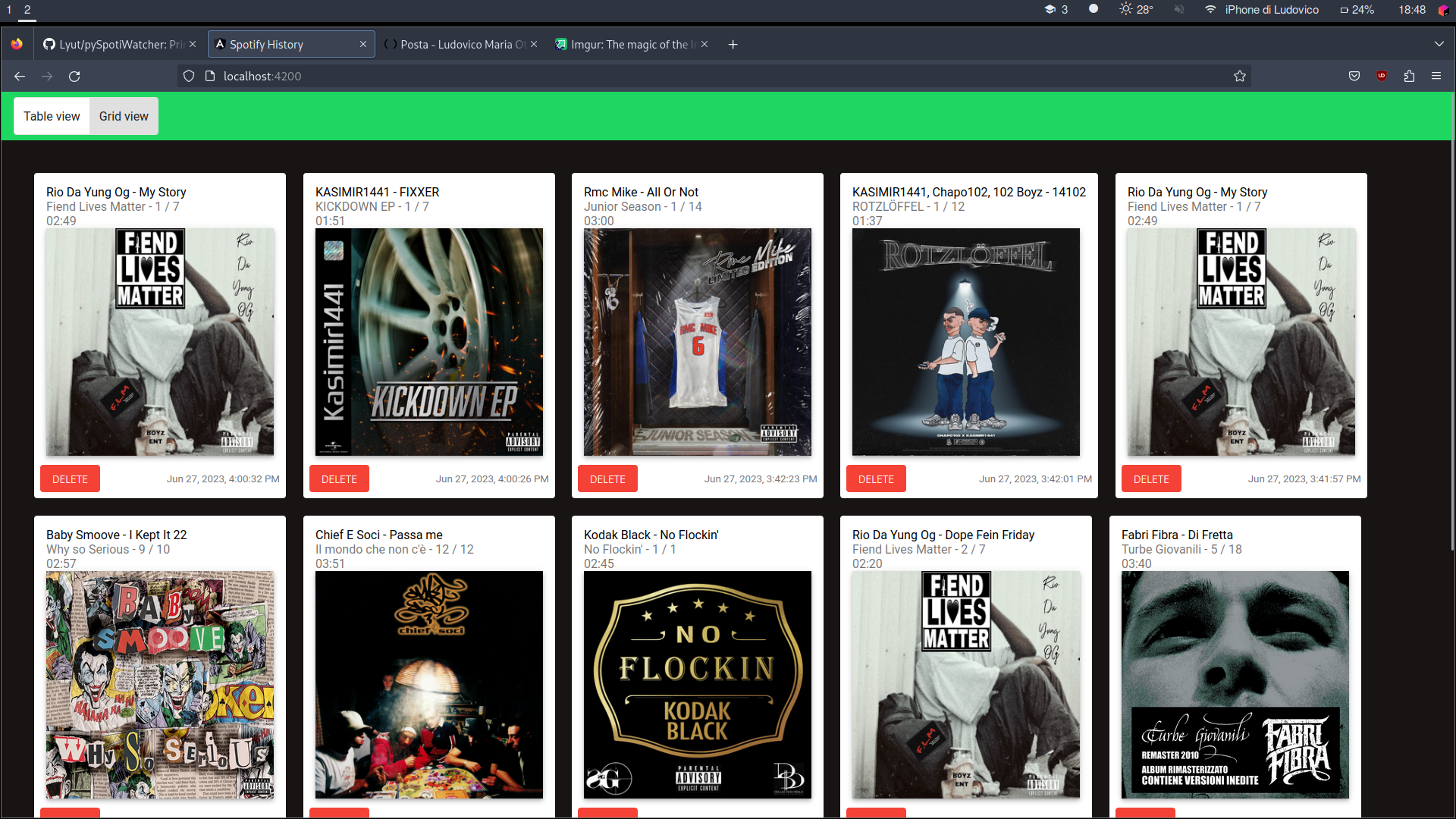Click the uBlock Origin shield icon
This screenshot has width=1456, height=819.
point(1382,77)
